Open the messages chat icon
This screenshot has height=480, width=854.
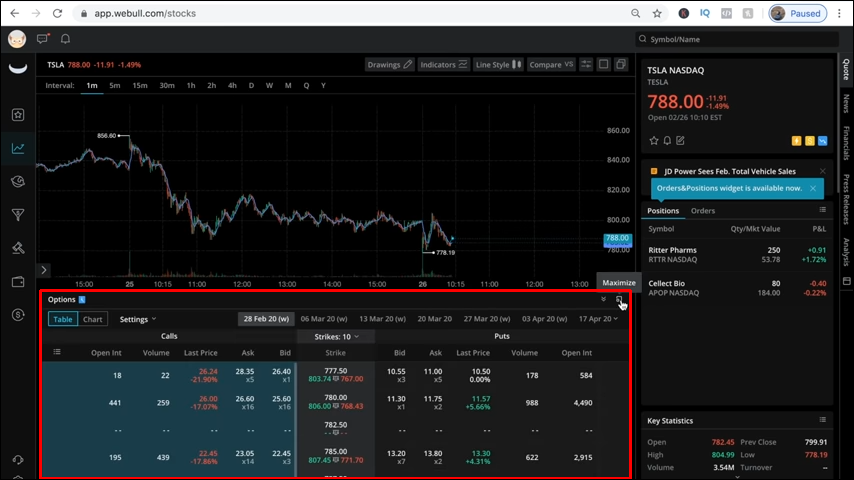pos(42,39)
